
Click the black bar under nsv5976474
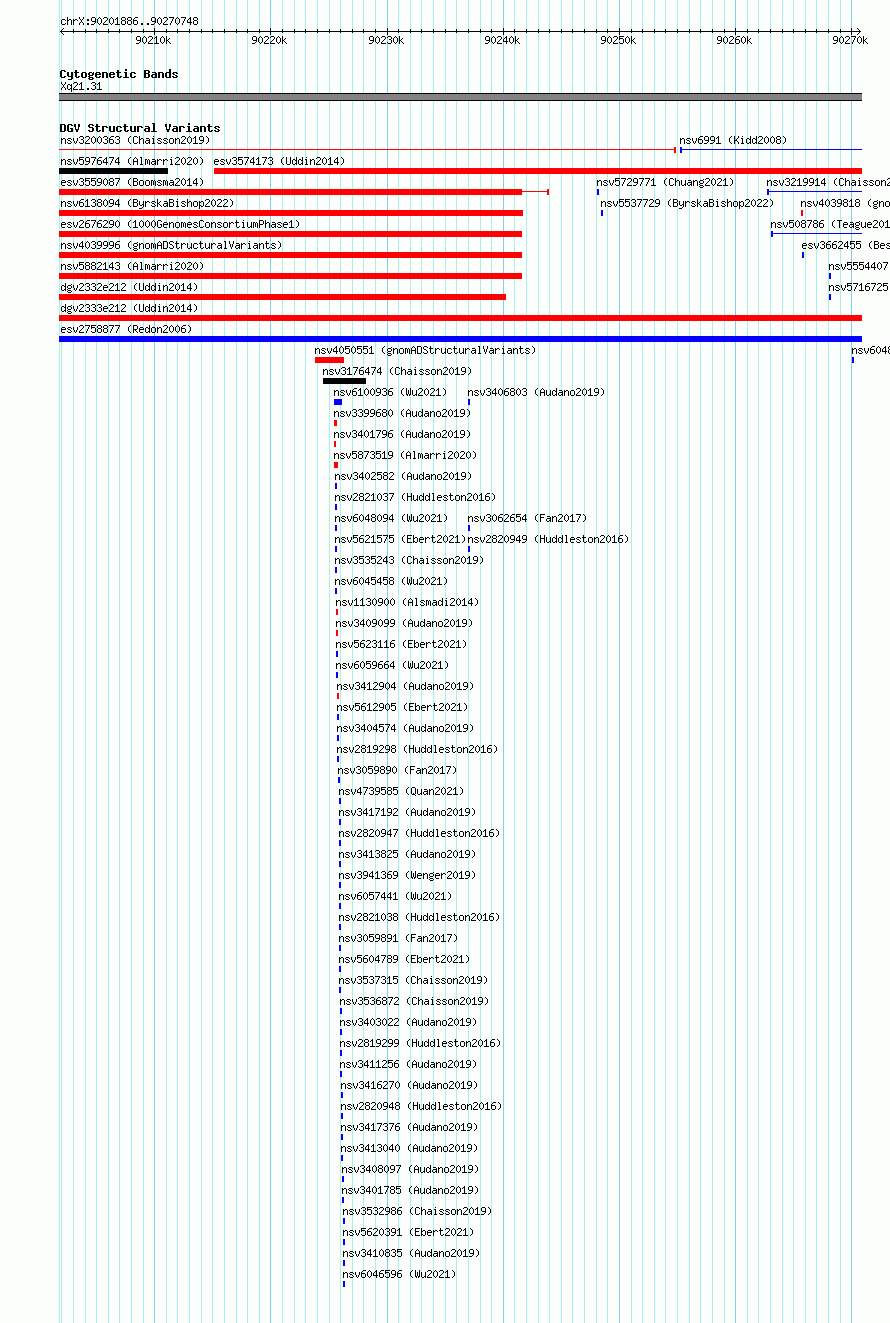coord(113,171)
